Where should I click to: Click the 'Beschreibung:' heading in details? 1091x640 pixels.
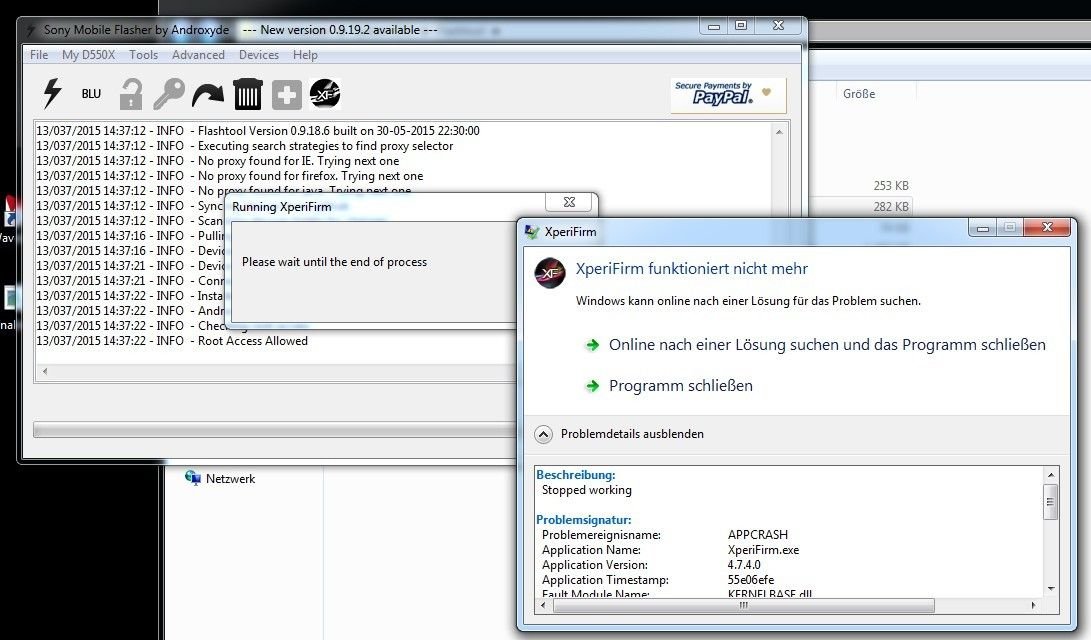click(x=575, y=475)
